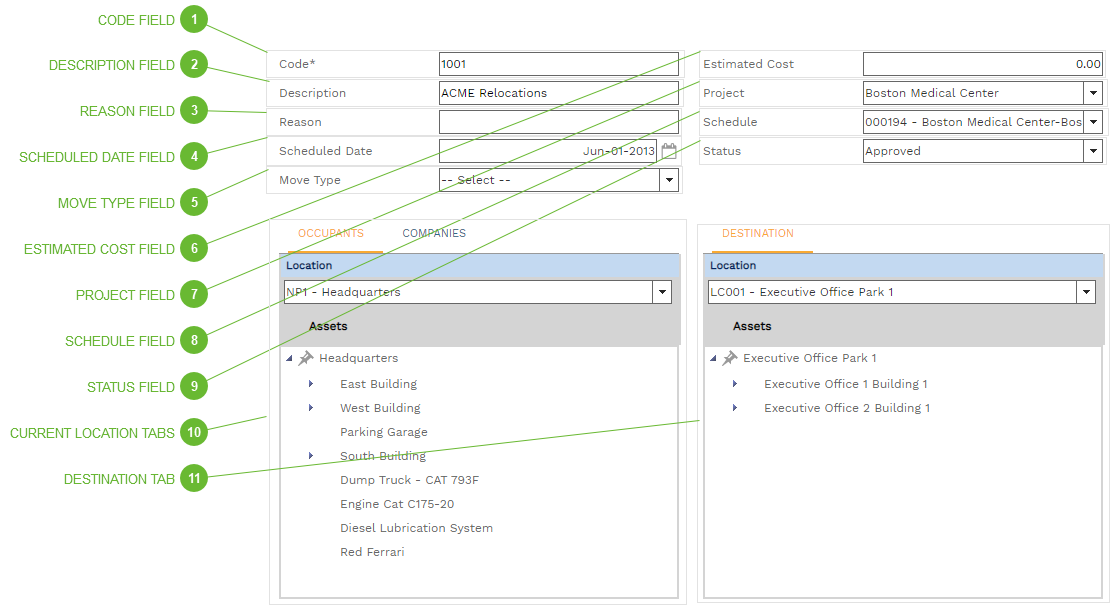Collapse the Headquarters root node

[x=289, y=358]
